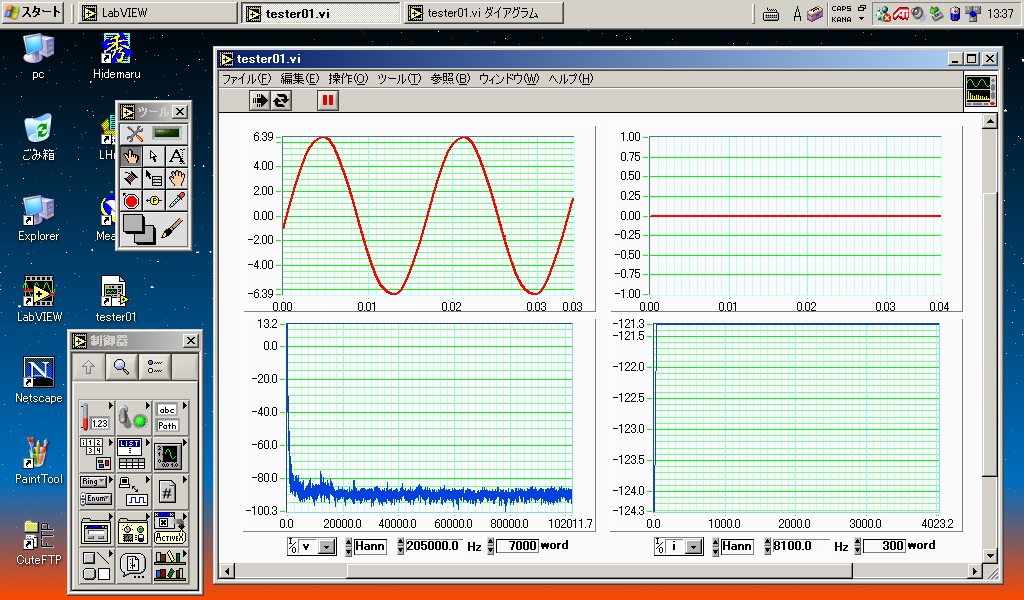Select the Probe tool
The height and width of the screenshot is (600, 1024).
tap(154, 201)
